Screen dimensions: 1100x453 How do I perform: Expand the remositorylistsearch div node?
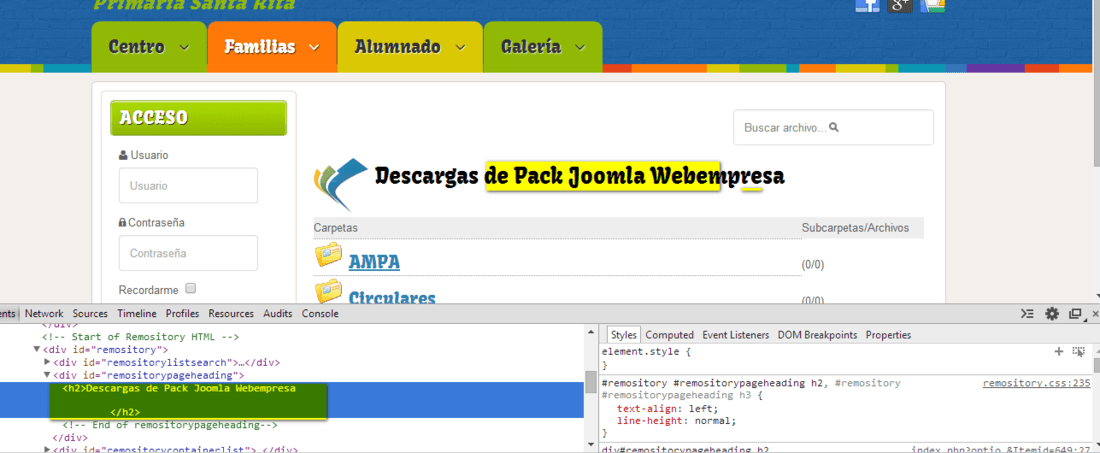click(x=47, y=363)
